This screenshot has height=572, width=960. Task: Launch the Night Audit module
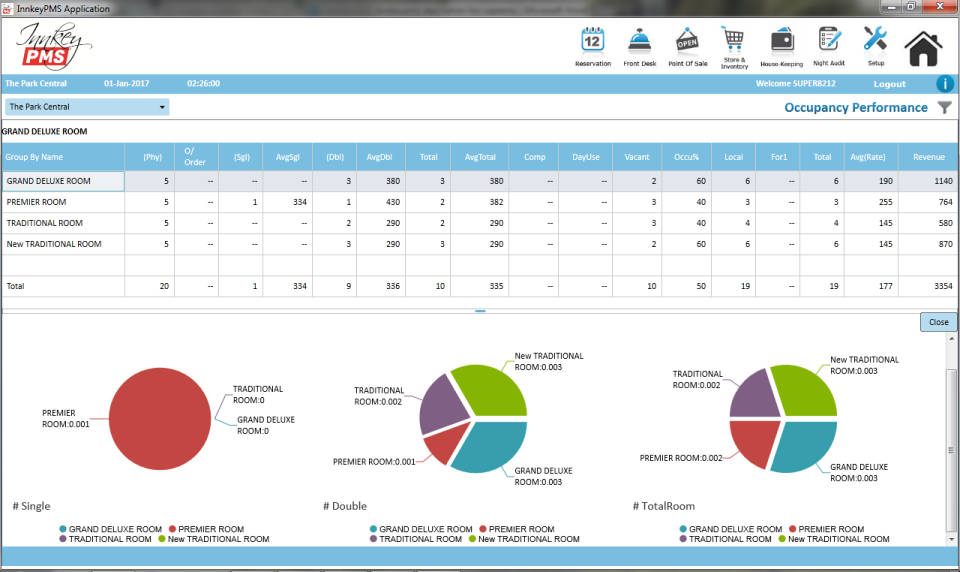click(x=828, y=42)
